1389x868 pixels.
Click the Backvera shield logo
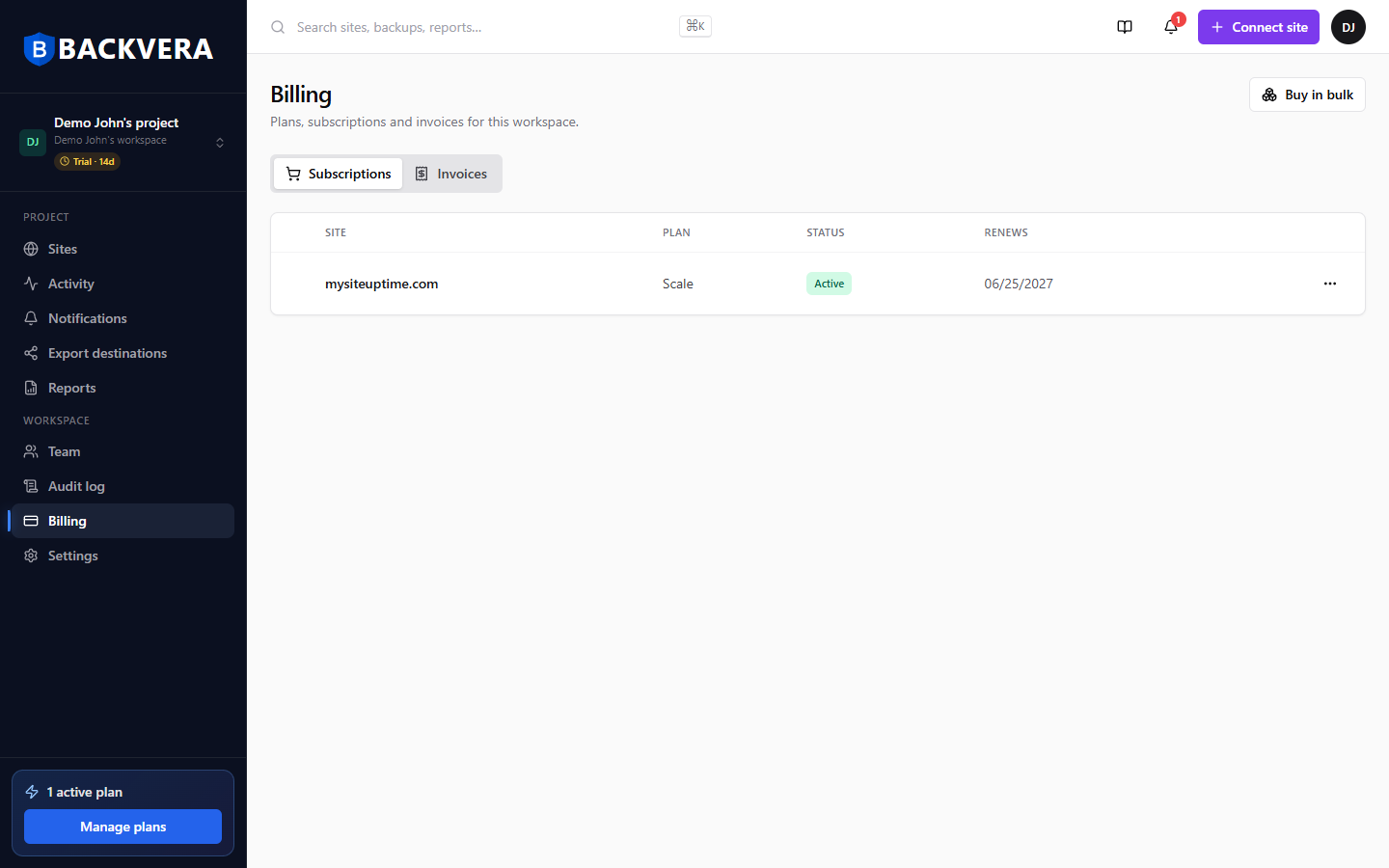pos(39,49)
